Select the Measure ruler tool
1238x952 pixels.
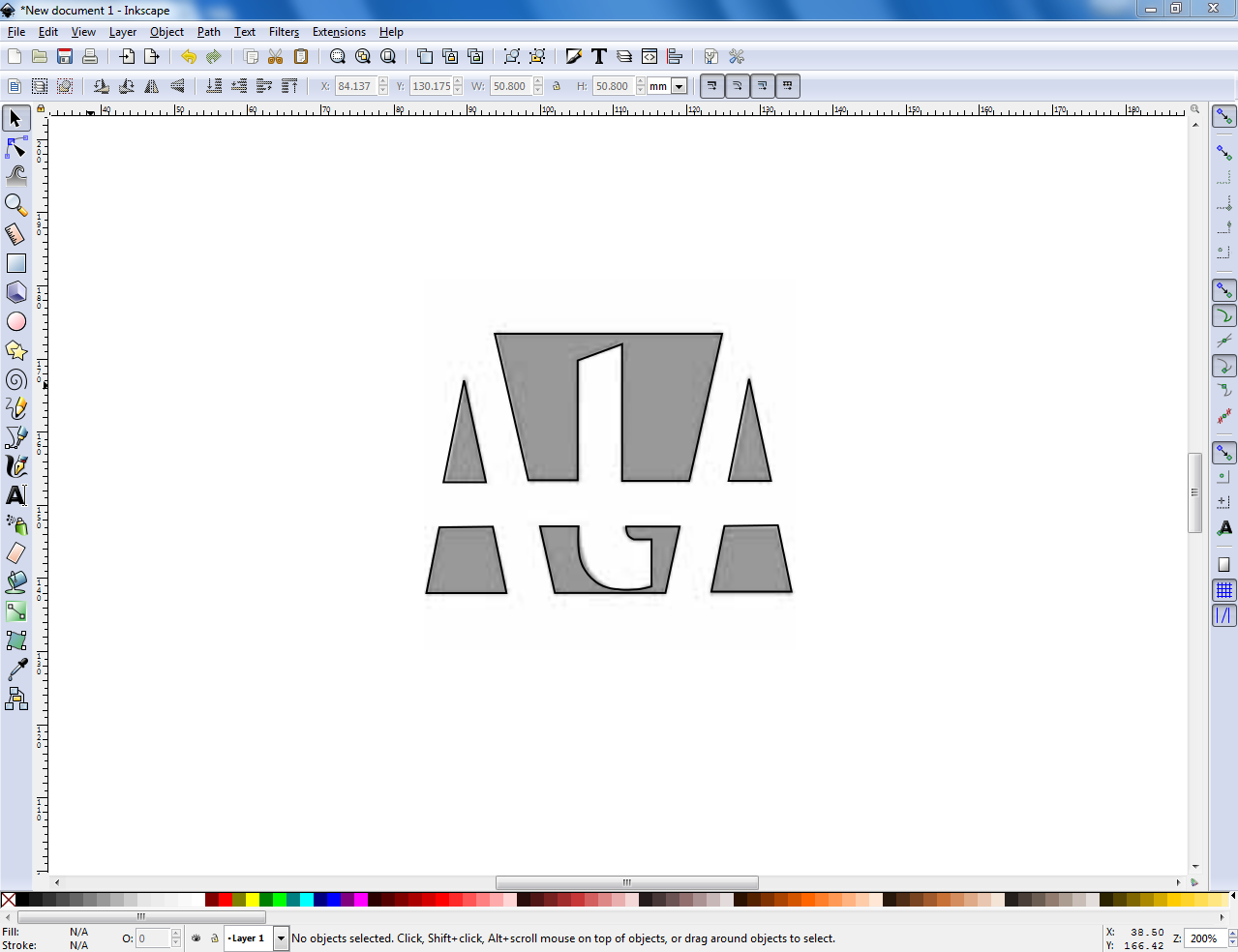(15, 234)
